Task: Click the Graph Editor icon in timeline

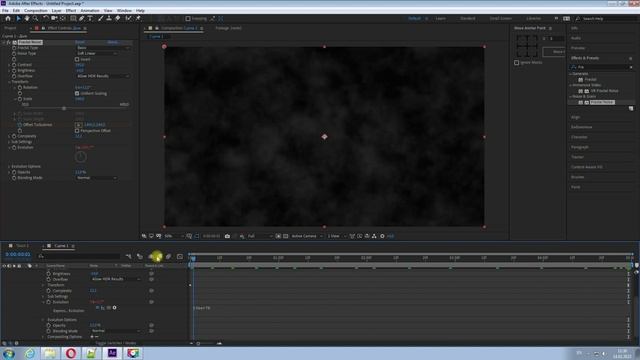Action: tap(180, 256)
